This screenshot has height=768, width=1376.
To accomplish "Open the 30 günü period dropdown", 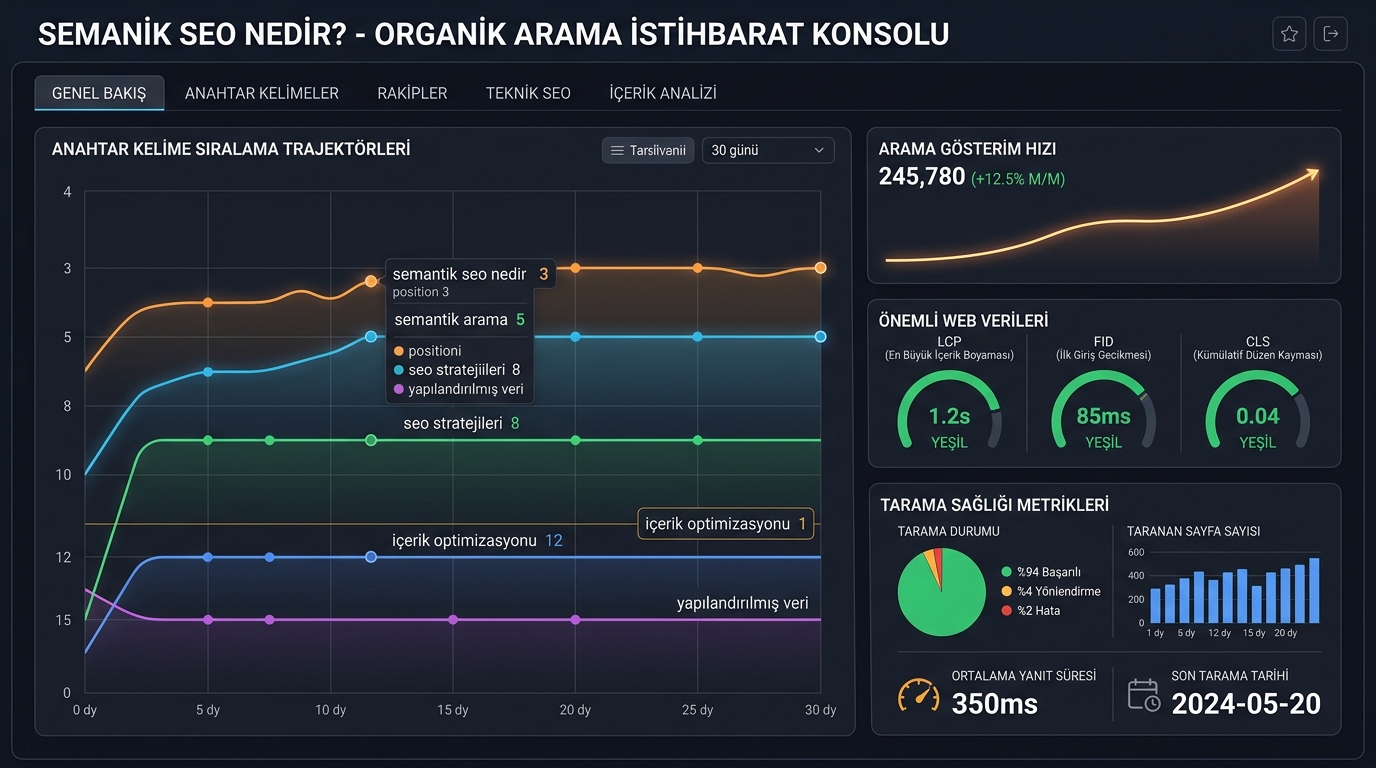I will (768, 150).
